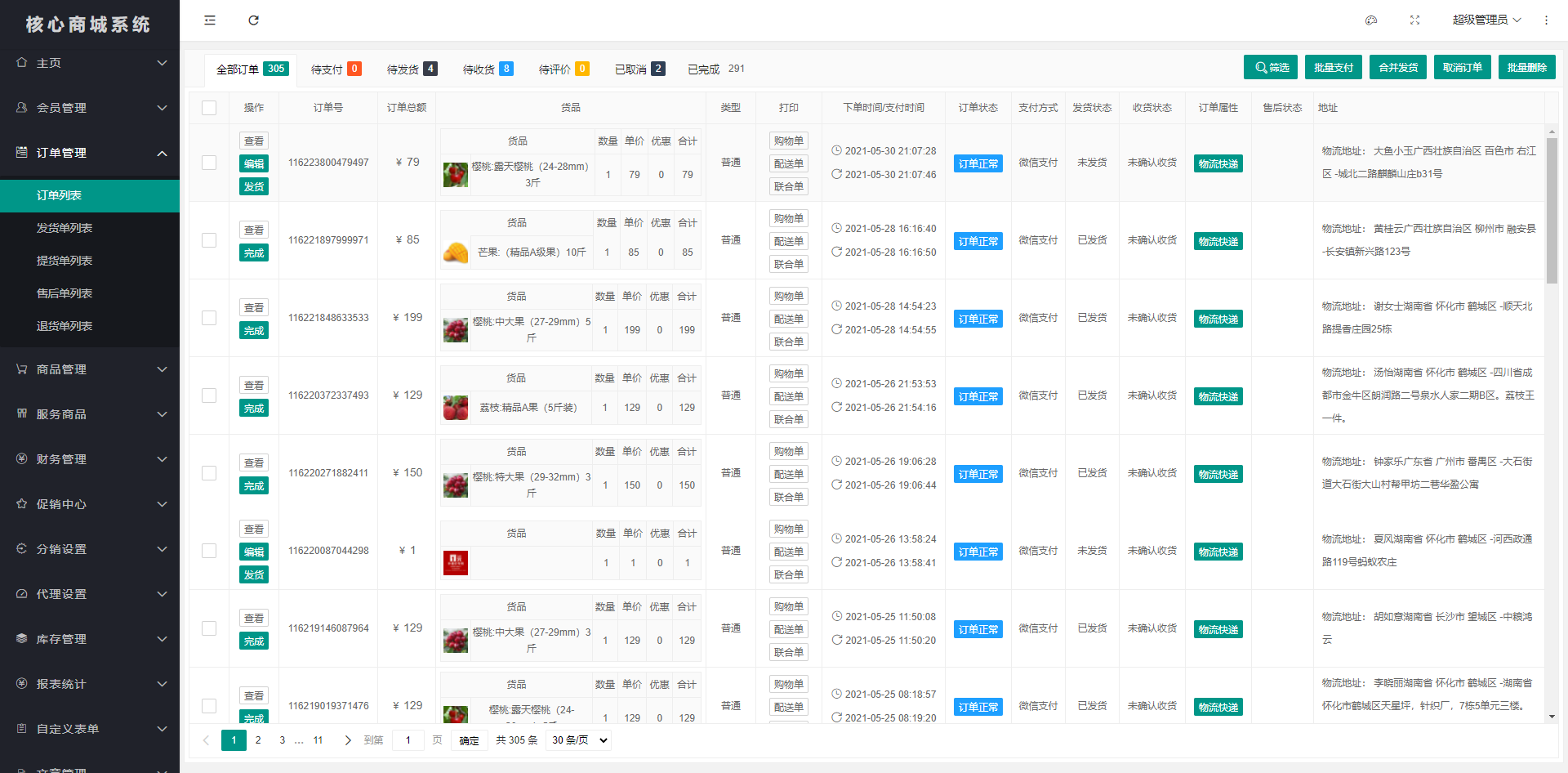Screen dimensions: 1568x773
Task: Go to previous page arrow in pagination
Action: tap(206, 740)
